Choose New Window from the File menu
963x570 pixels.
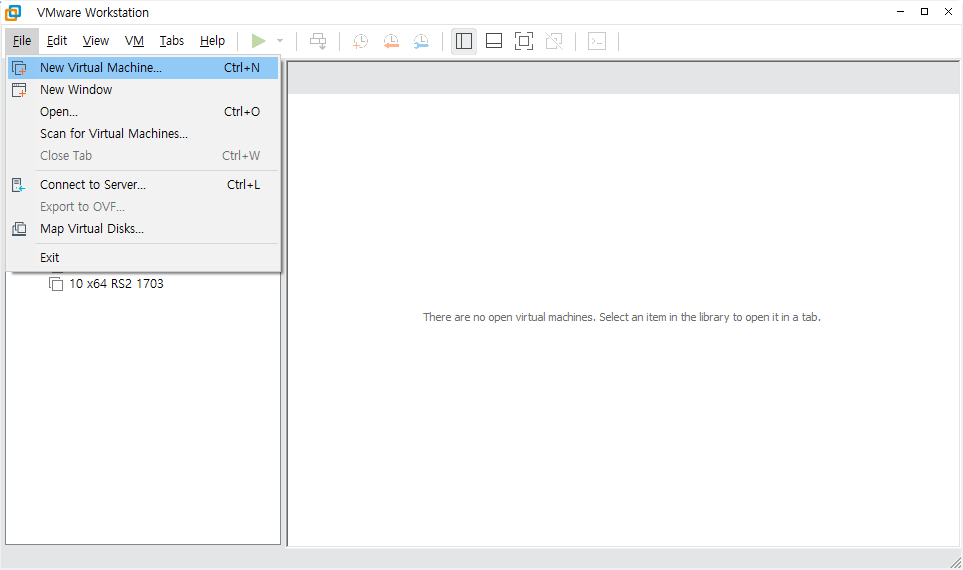143,90
